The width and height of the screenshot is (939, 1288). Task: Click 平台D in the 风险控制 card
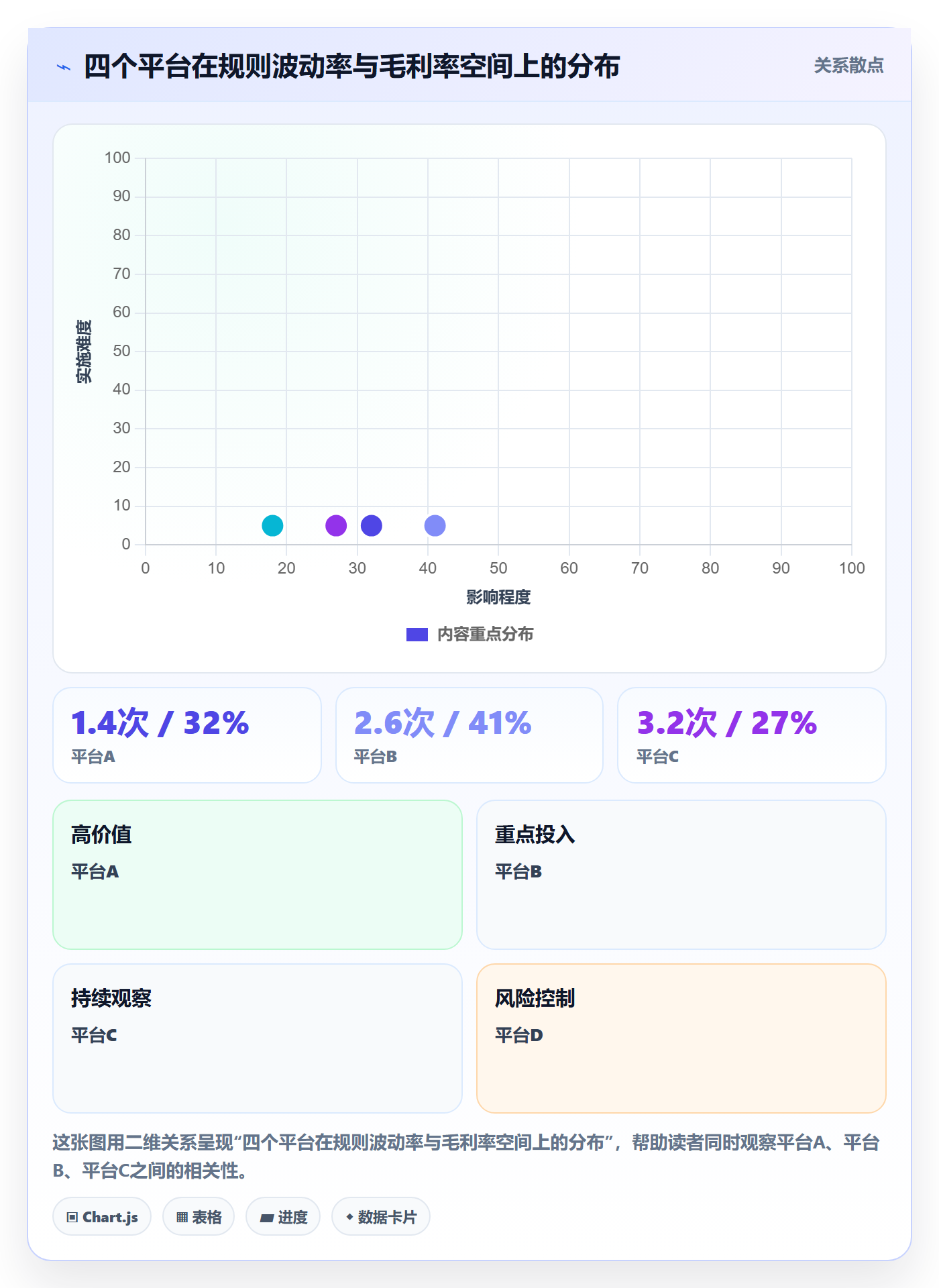(x=519, y=1035)
